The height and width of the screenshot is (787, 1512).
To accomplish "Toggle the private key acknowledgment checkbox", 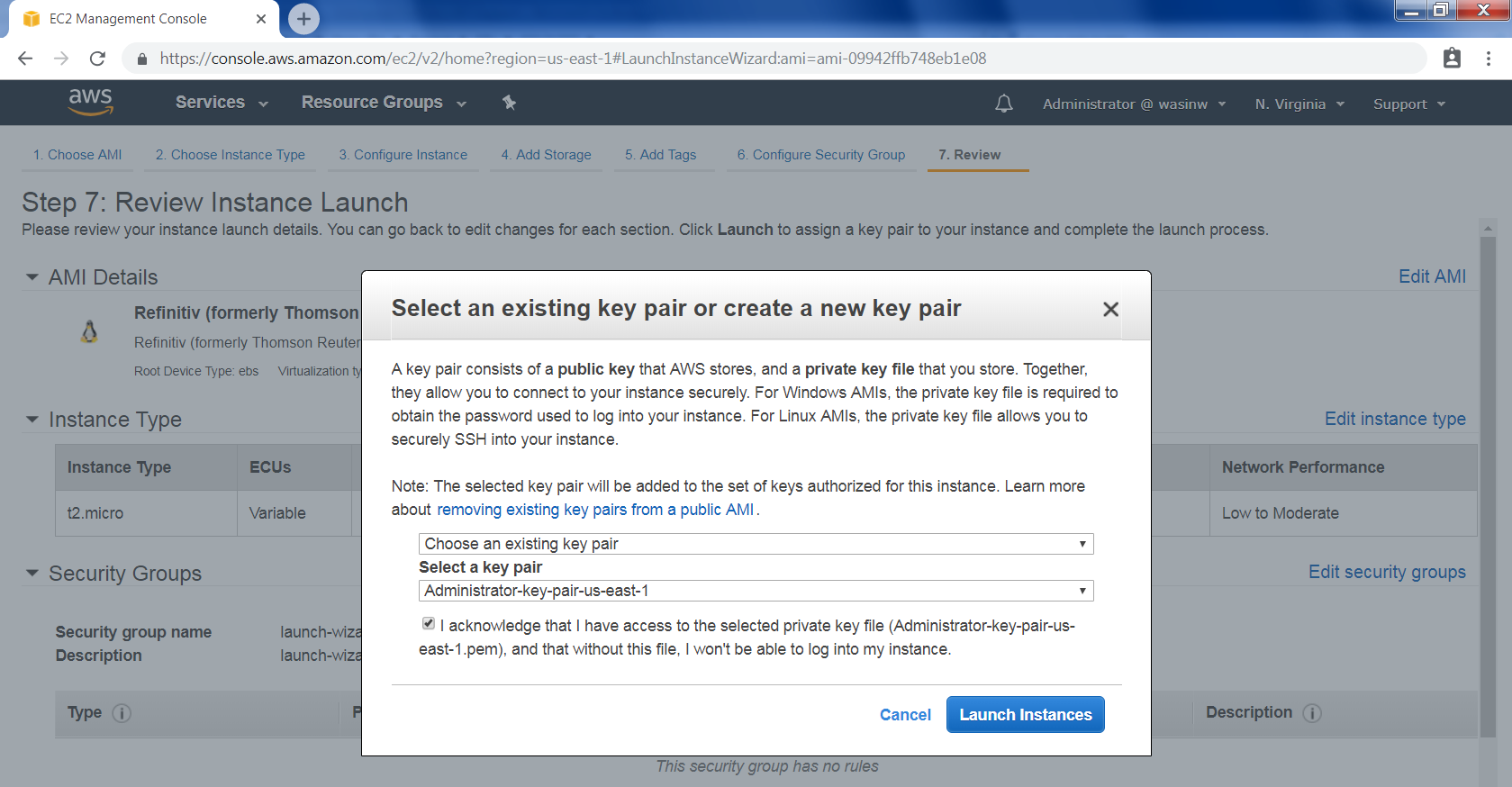I will [x=429, y=623].
